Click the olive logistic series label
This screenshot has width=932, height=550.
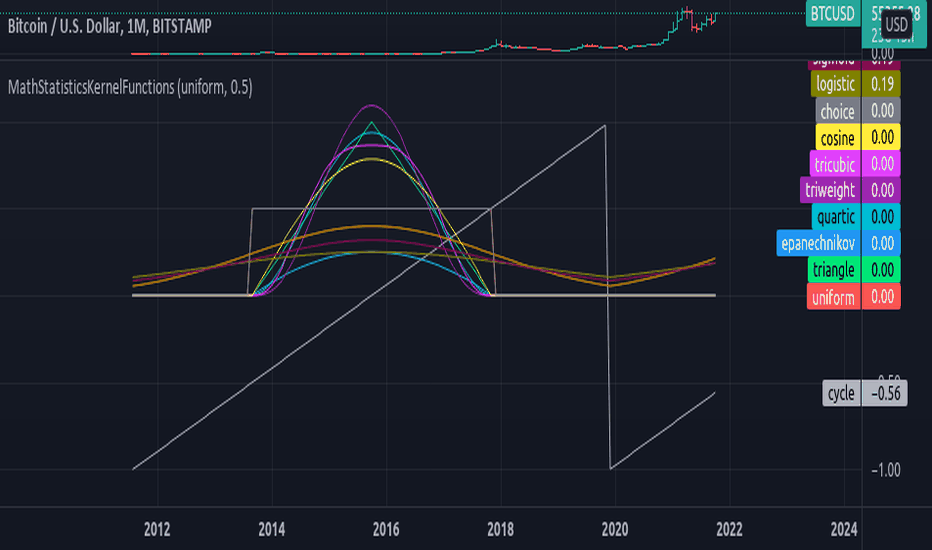pos(835,85)
